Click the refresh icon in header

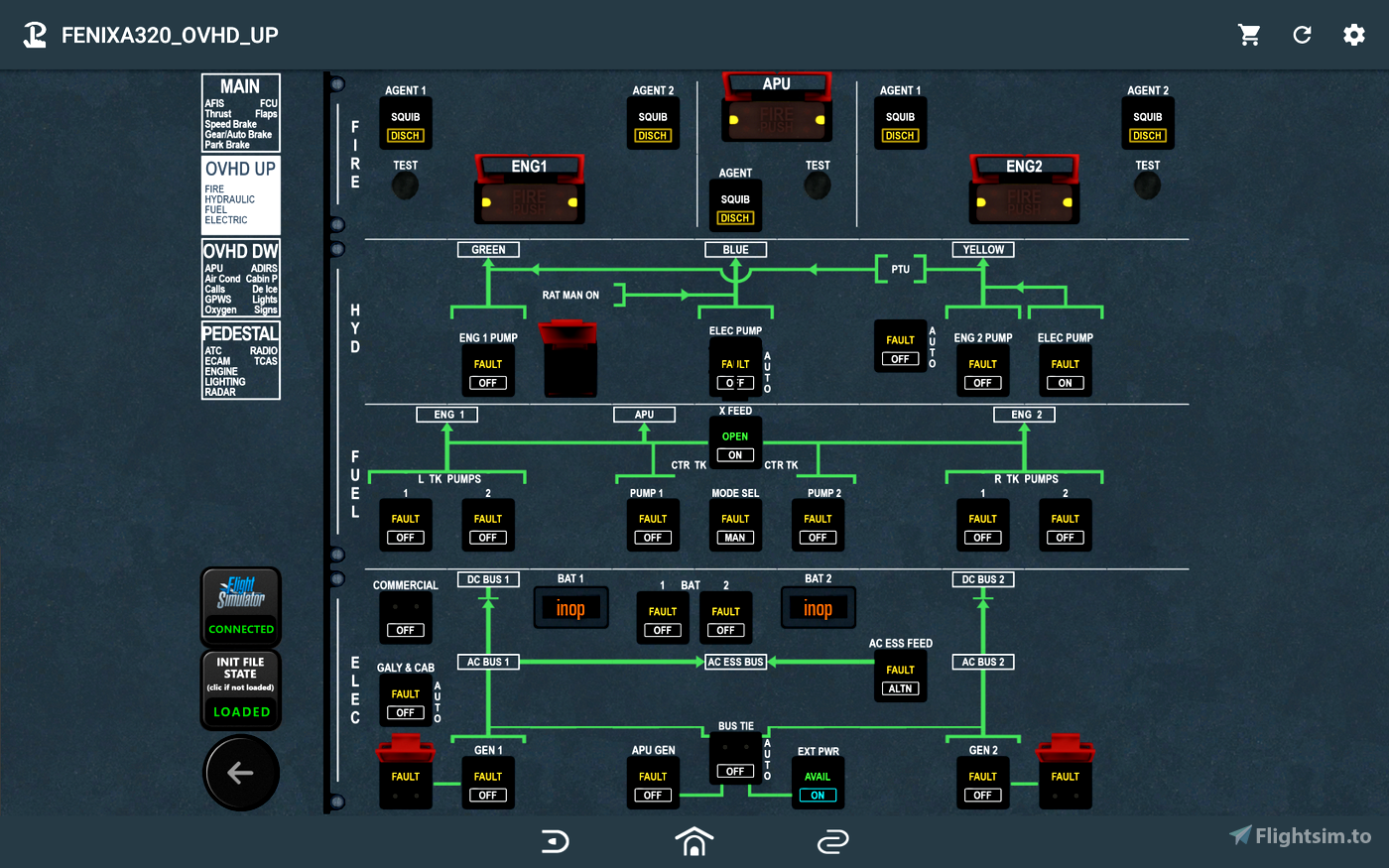(x=1302, y=35)
